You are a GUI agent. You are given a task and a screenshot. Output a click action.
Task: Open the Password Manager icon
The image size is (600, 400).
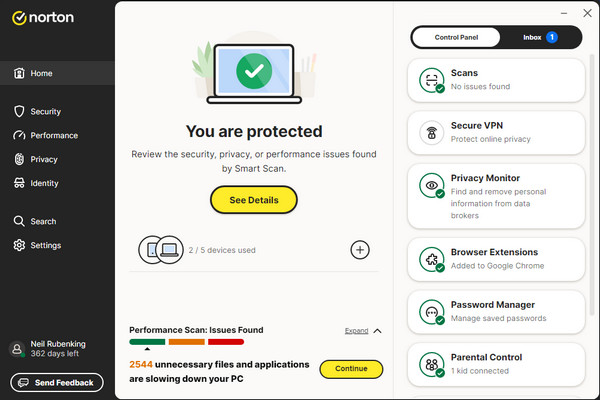pyautogui.click(x=432, y=311)
